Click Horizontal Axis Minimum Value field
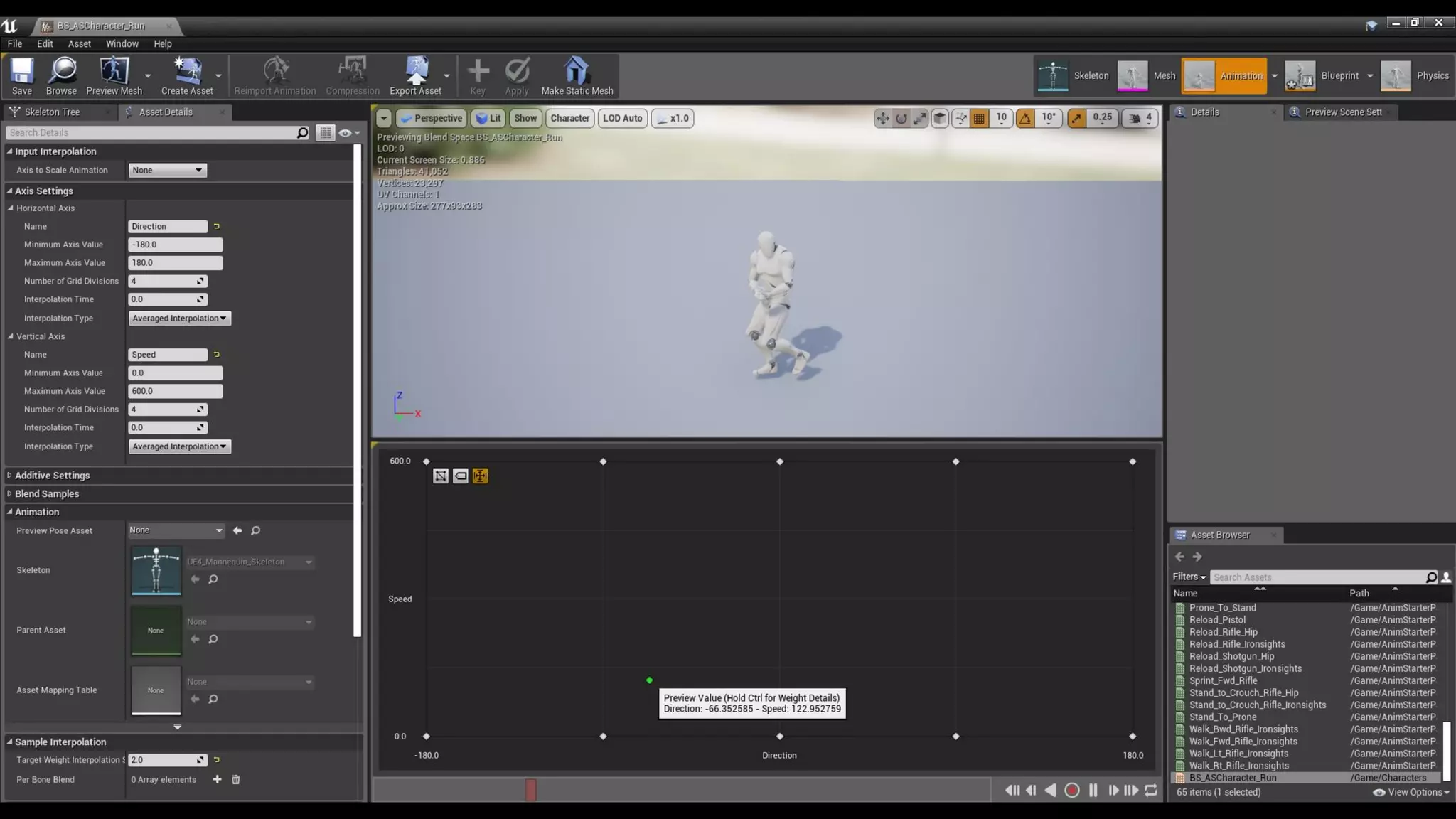The width and height of the screenshot is (1456, 819). 175,245
